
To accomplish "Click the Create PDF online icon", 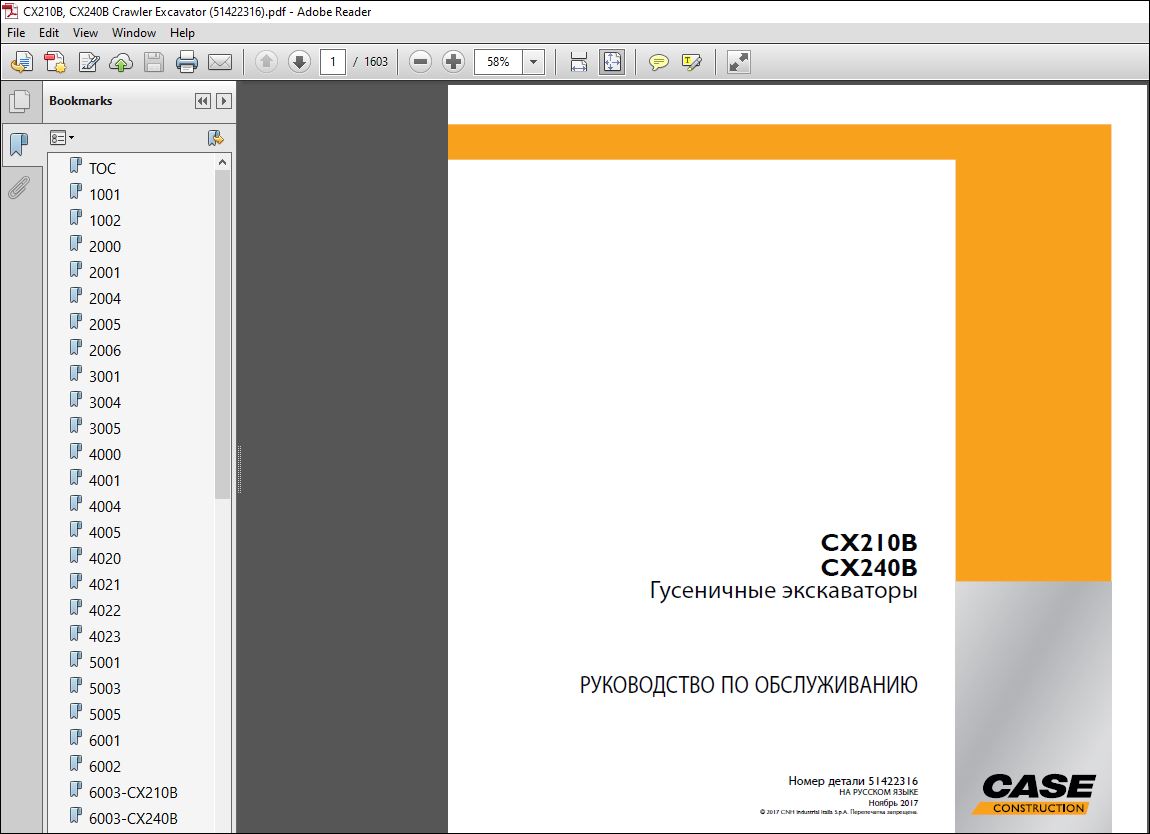I will 22,62.
